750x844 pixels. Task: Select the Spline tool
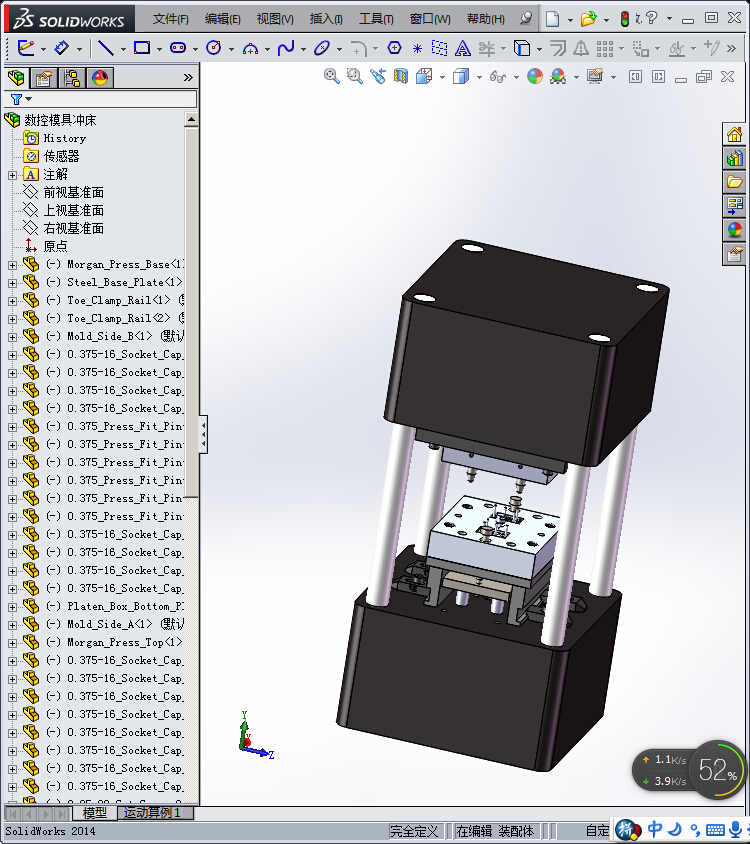click(x=286, y=48)
